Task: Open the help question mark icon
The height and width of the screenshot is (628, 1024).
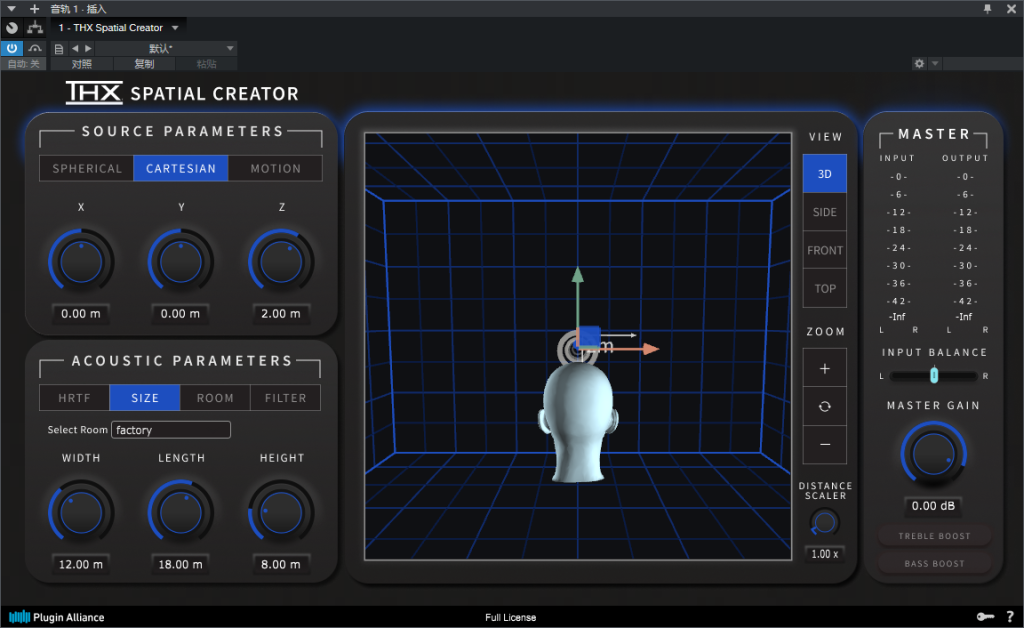Action: 1010,617
